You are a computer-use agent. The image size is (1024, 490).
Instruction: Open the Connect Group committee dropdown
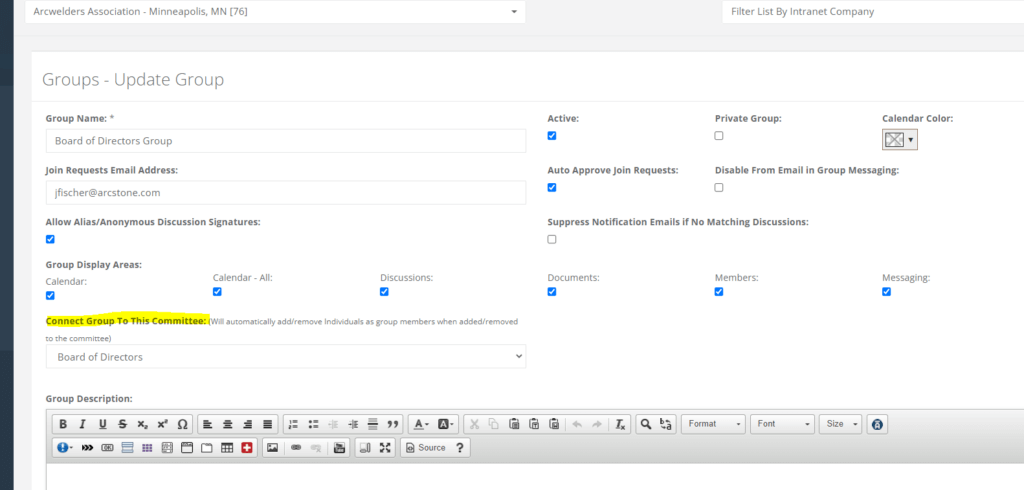pyautogui.click(x=286, y=357)
